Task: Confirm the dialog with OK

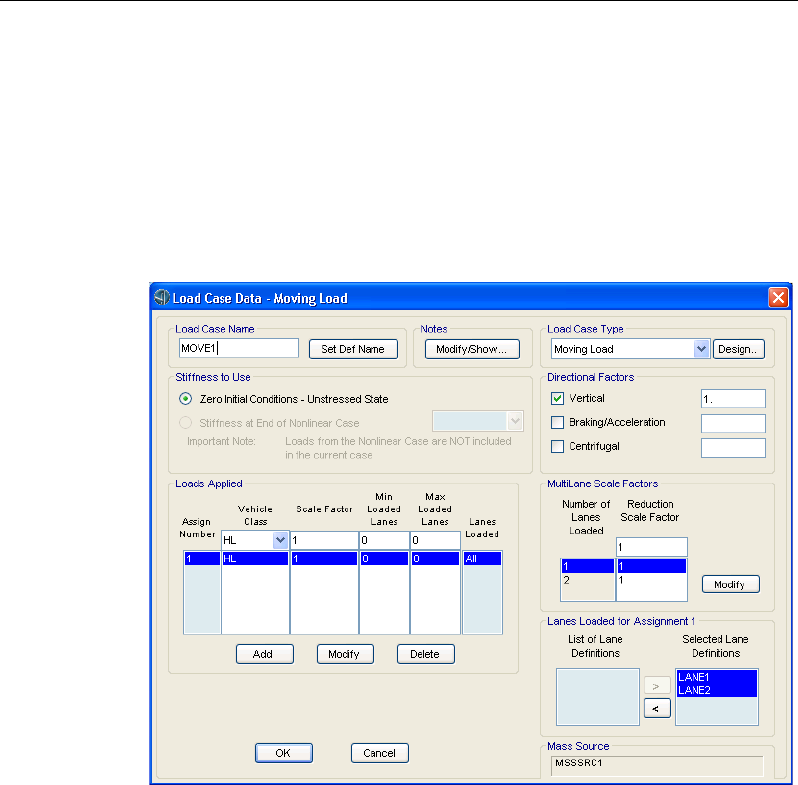Action: point(283,753)
